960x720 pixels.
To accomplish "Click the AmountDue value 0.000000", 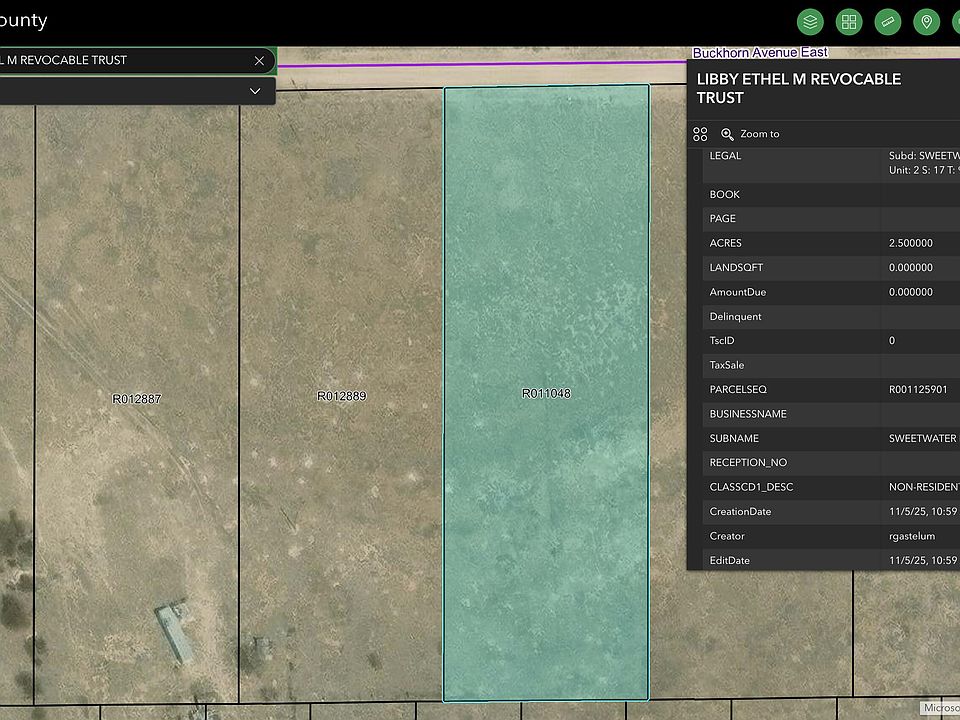I will (x=910, y=292).
